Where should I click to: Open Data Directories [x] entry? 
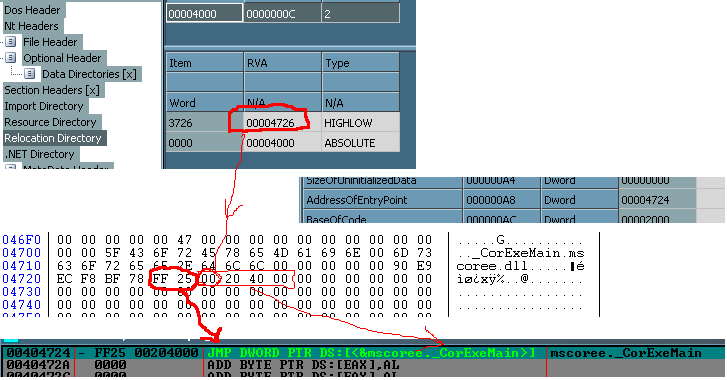tap(89, 74)
